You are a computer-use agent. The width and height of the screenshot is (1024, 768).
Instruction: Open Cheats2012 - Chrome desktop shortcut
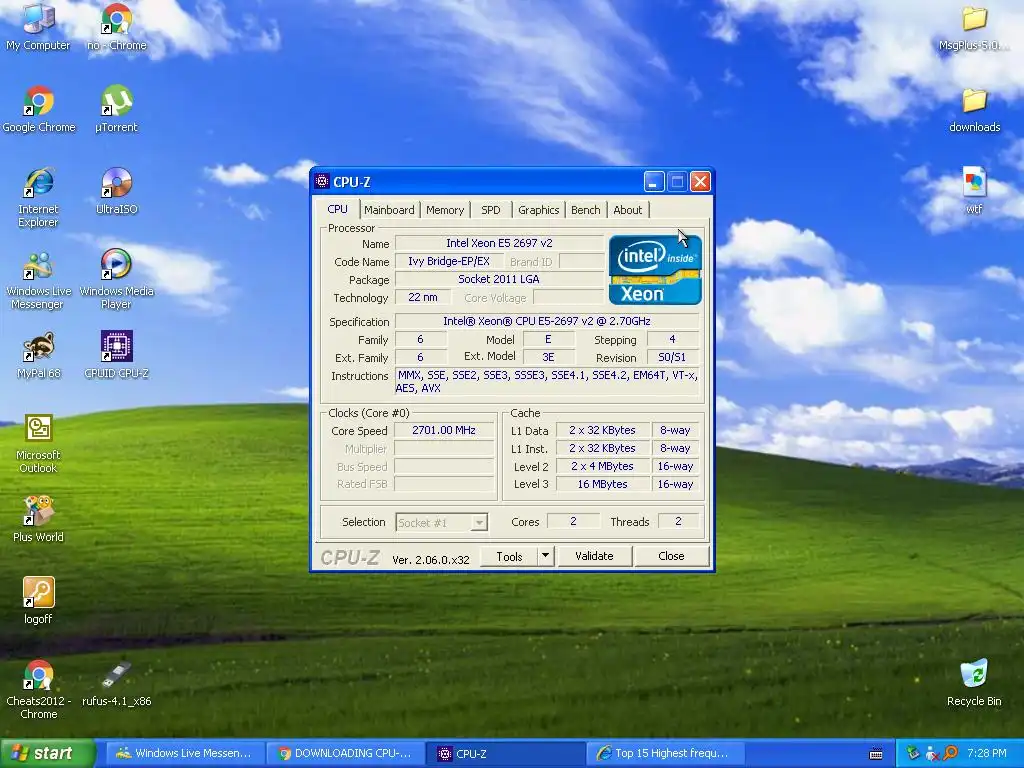(39, 690)
